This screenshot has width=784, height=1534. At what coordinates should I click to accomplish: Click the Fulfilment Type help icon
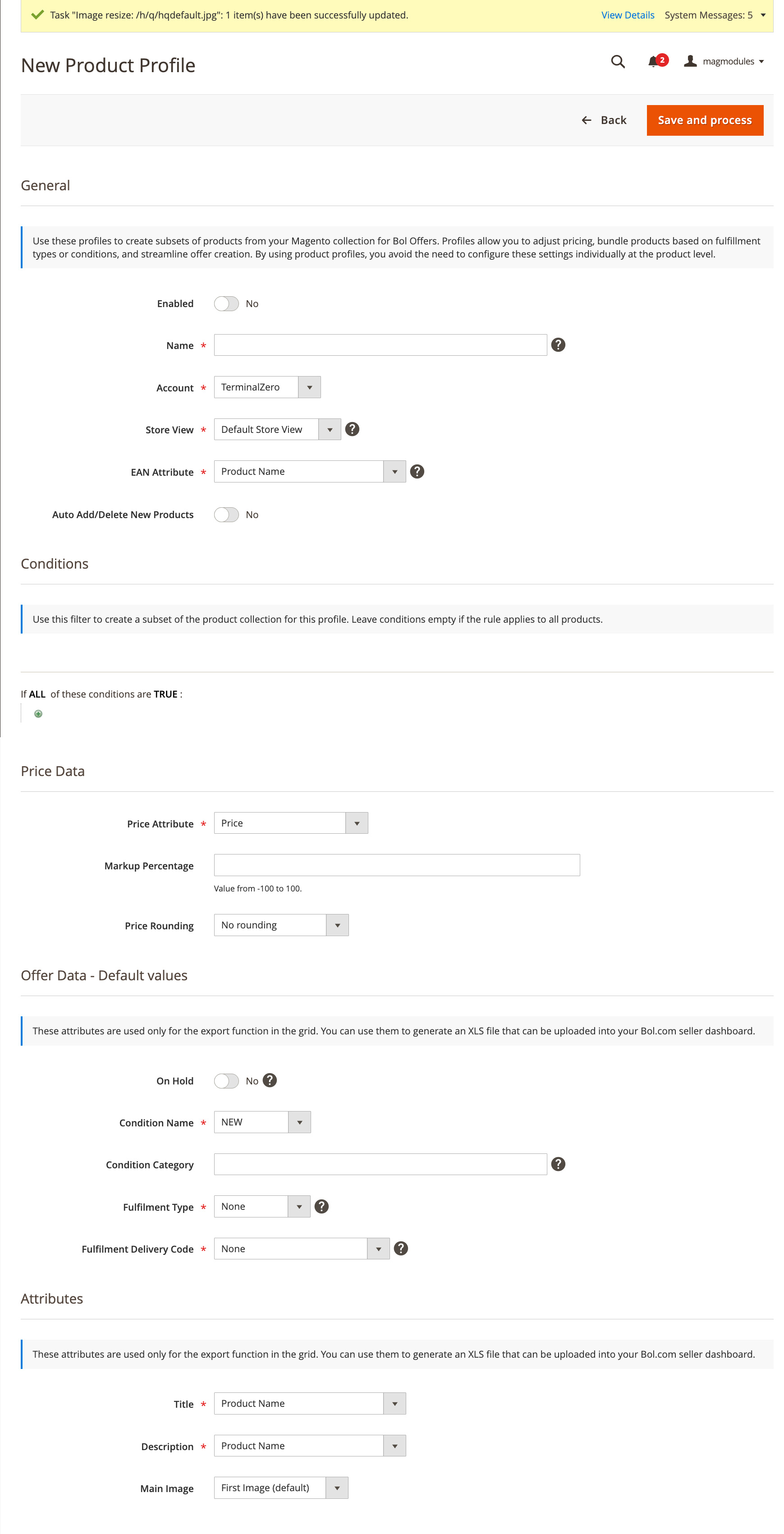point(321,1207)
